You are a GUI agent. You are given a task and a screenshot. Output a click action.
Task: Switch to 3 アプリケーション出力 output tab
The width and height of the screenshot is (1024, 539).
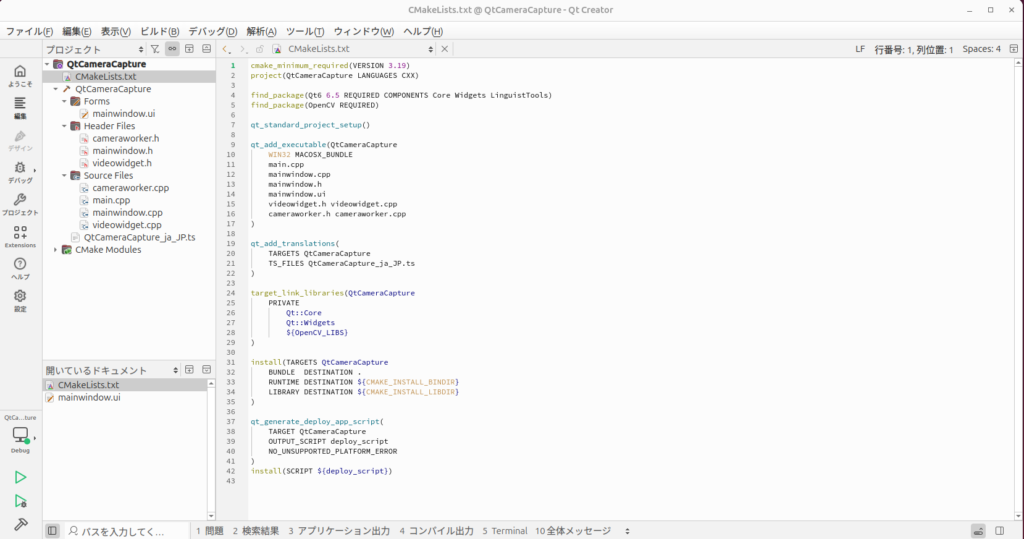pyautogui.click(x=339, y=531)
